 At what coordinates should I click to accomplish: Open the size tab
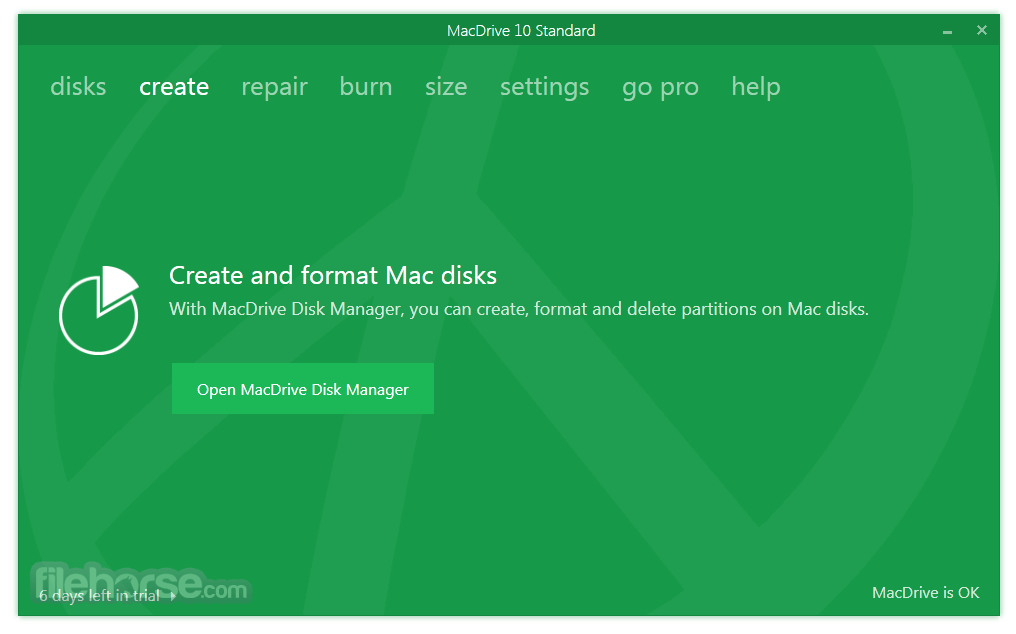pyautogui.click(x=446, y=86)
